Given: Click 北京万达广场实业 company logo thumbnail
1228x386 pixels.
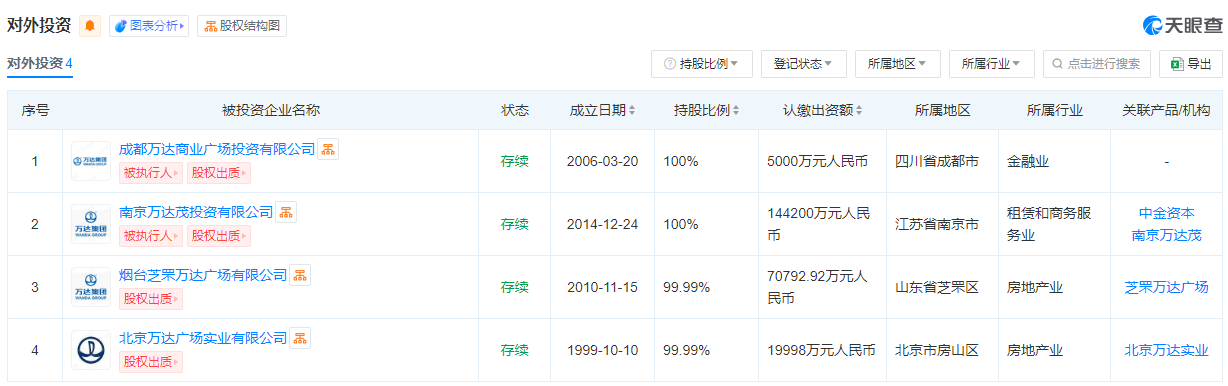Looking at the screenshot, I should [x=91, y=350].
